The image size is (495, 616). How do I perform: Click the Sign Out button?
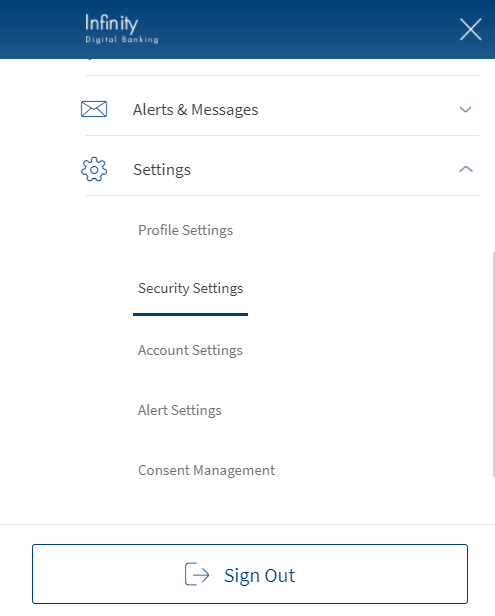[250, 574]
